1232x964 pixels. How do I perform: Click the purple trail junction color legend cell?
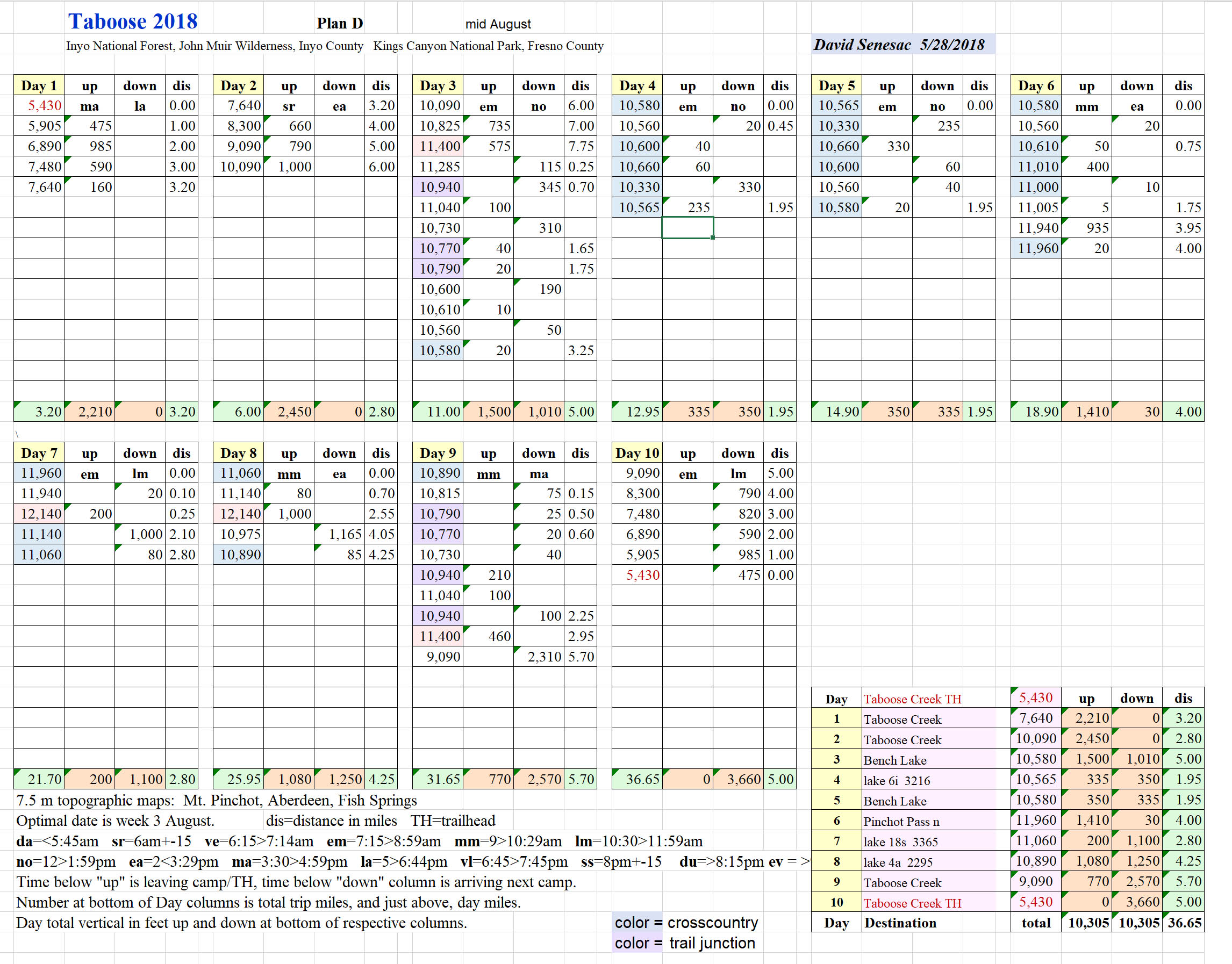[637, 943]
